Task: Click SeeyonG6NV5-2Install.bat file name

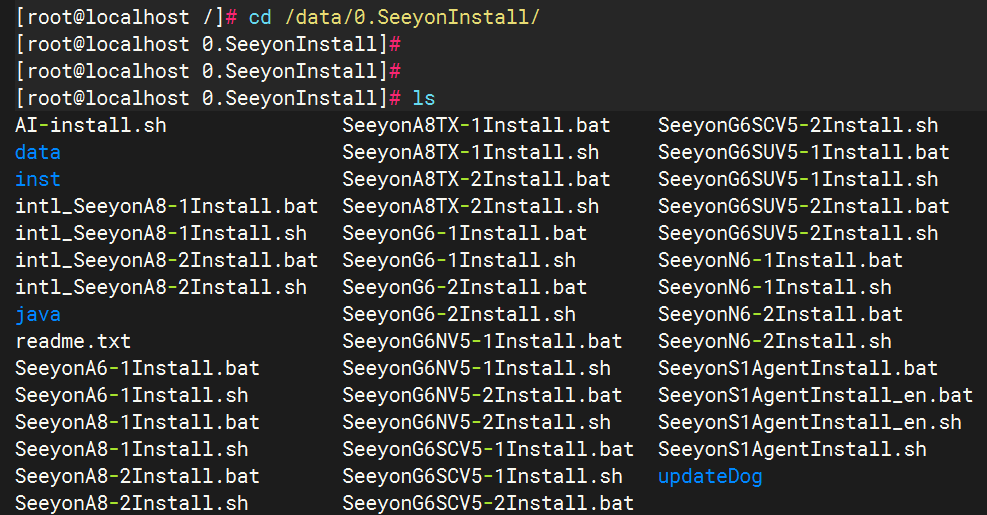Action: coord(482,396)
